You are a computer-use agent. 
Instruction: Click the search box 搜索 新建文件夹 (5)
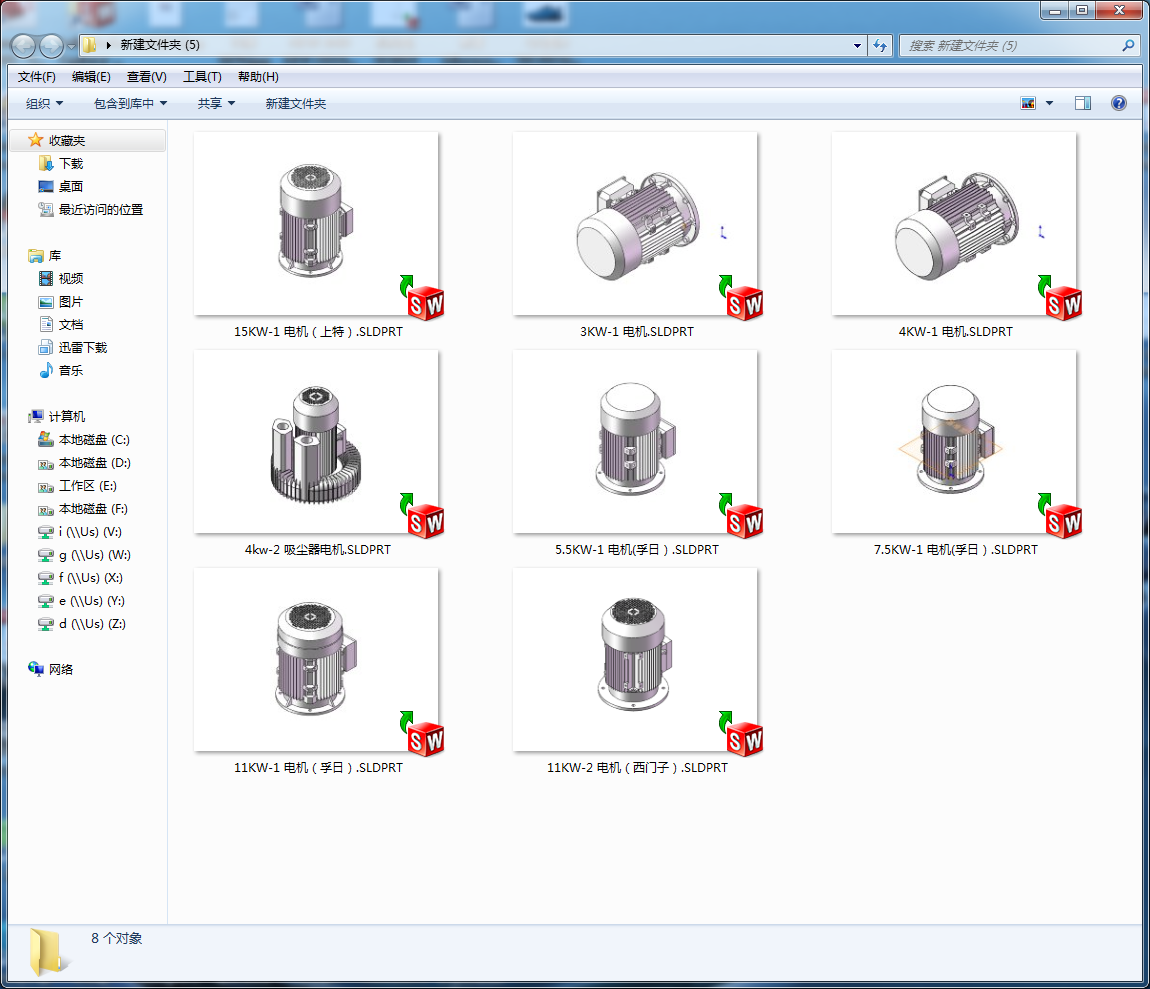tap(1019, 45)
